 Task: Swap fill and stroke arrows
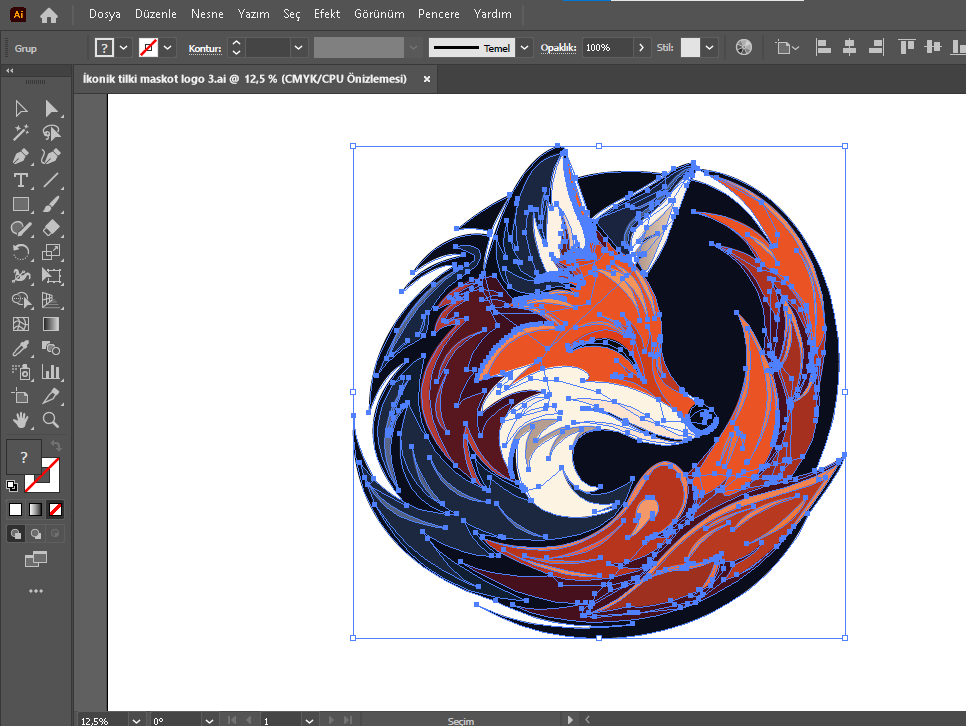[55, 445]
